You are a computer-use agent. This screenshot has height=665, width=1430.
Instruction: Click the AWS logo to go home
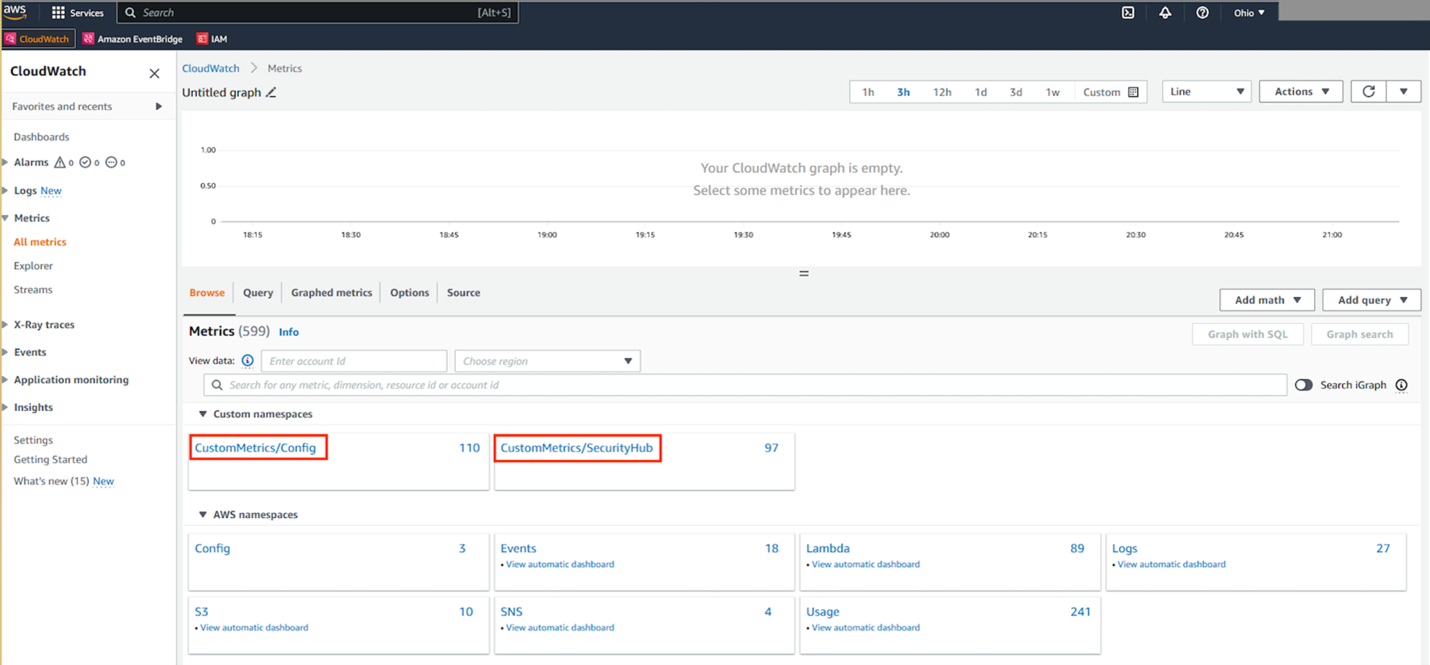(x=14, y=11)
